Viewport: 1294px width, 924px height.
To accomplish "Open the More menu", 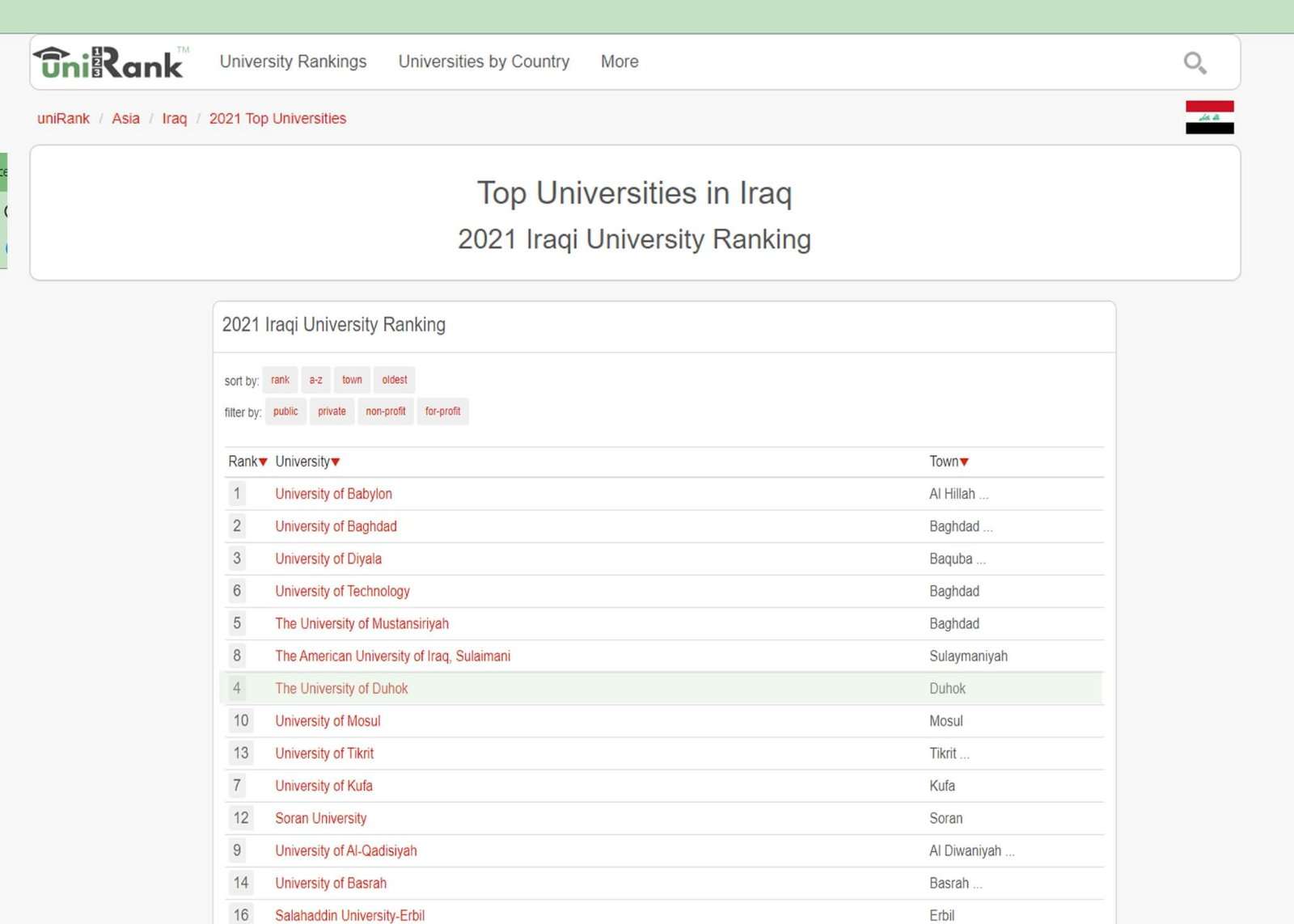I will pyautogui.click(x=620, y=61).
